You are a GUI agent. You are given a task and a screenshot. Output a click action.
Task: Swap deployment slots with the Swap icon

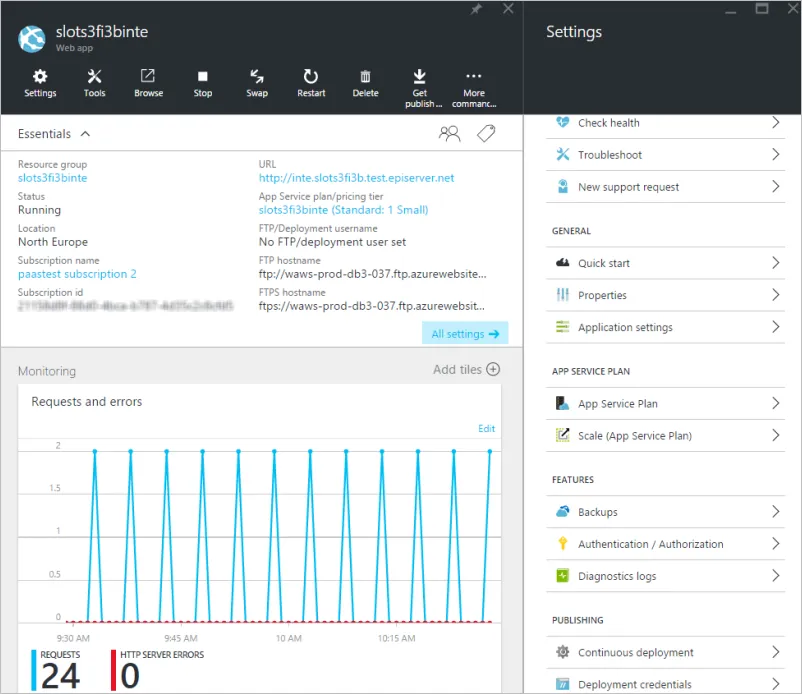[x=257, y=83]
